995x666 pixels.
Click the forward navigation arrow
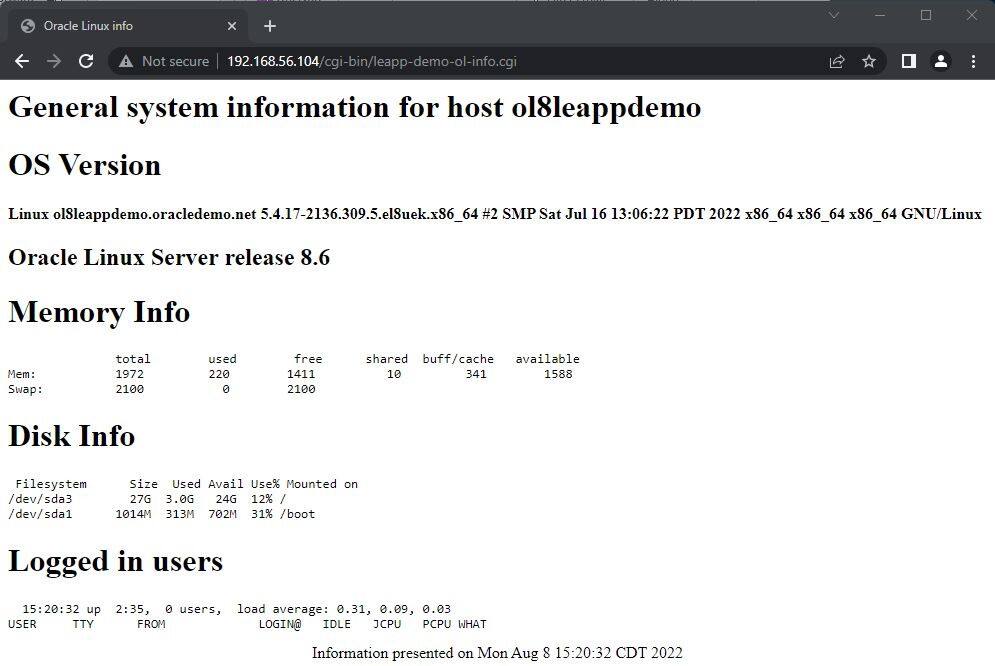pyautogui.click(x=54, y=60)
